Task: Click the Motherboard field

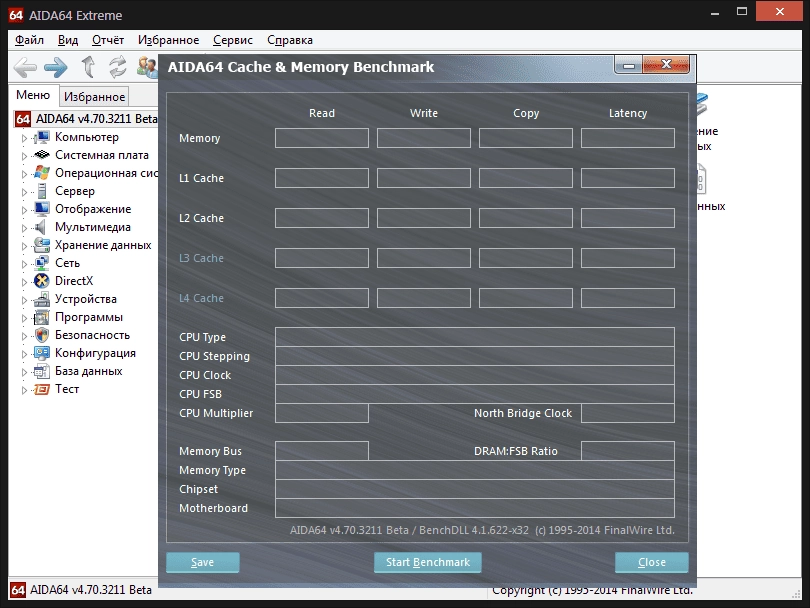Action: pos(475,508)
